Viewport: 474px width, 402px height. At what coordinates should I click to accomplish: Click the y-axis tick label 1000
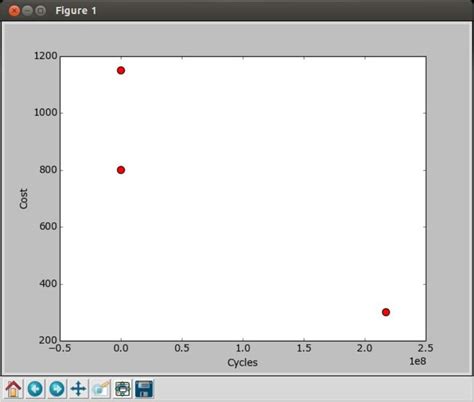click(46, 113)
